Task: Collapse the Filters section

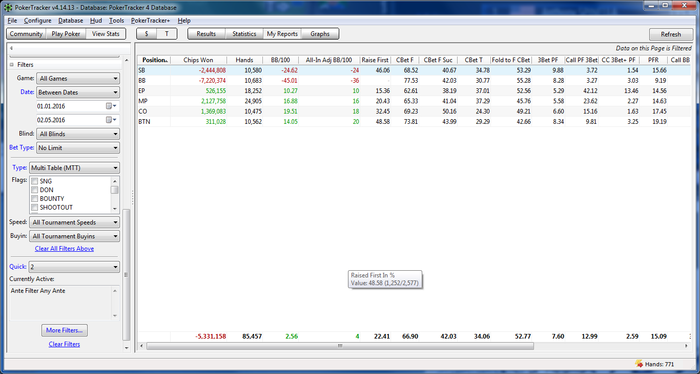Action: tap(12, 65)
